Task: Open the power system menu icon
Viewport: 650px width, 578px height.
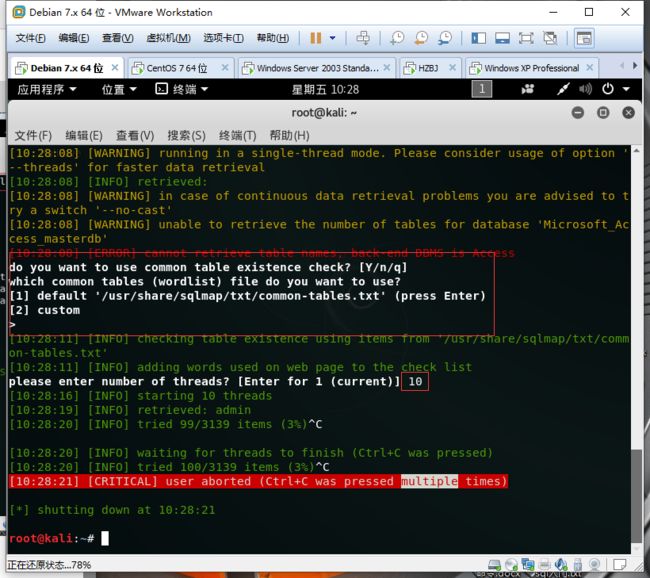Action: 608,89
